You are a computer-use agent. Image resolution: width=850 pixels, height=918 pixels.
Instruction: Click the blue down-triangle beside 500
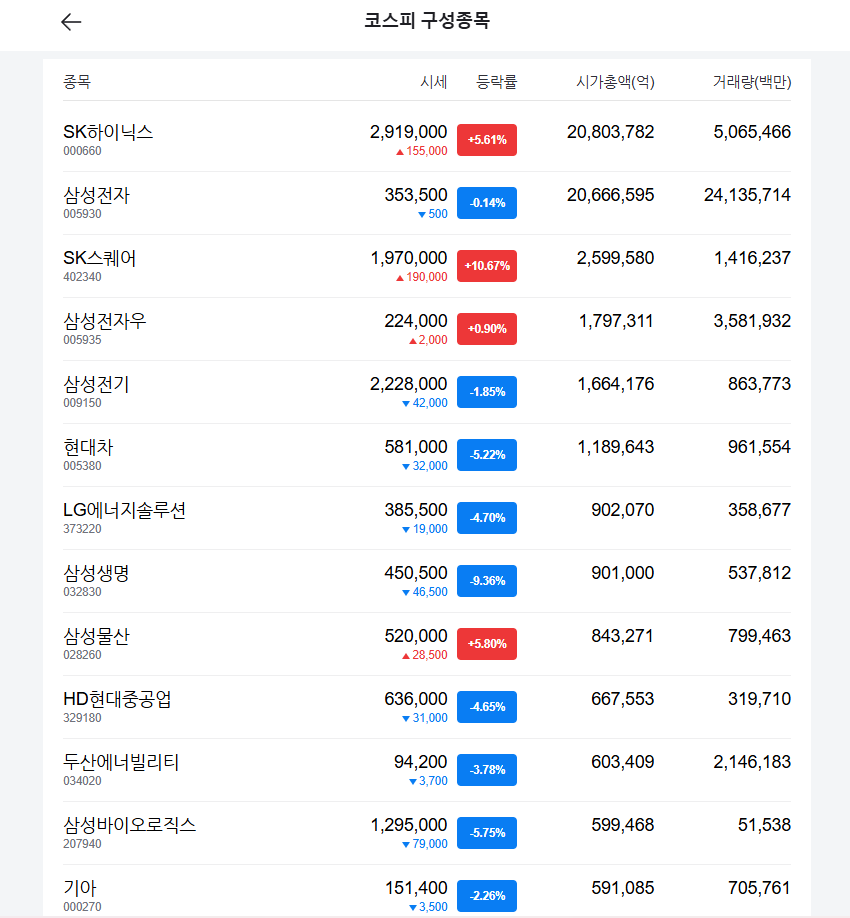422,215
